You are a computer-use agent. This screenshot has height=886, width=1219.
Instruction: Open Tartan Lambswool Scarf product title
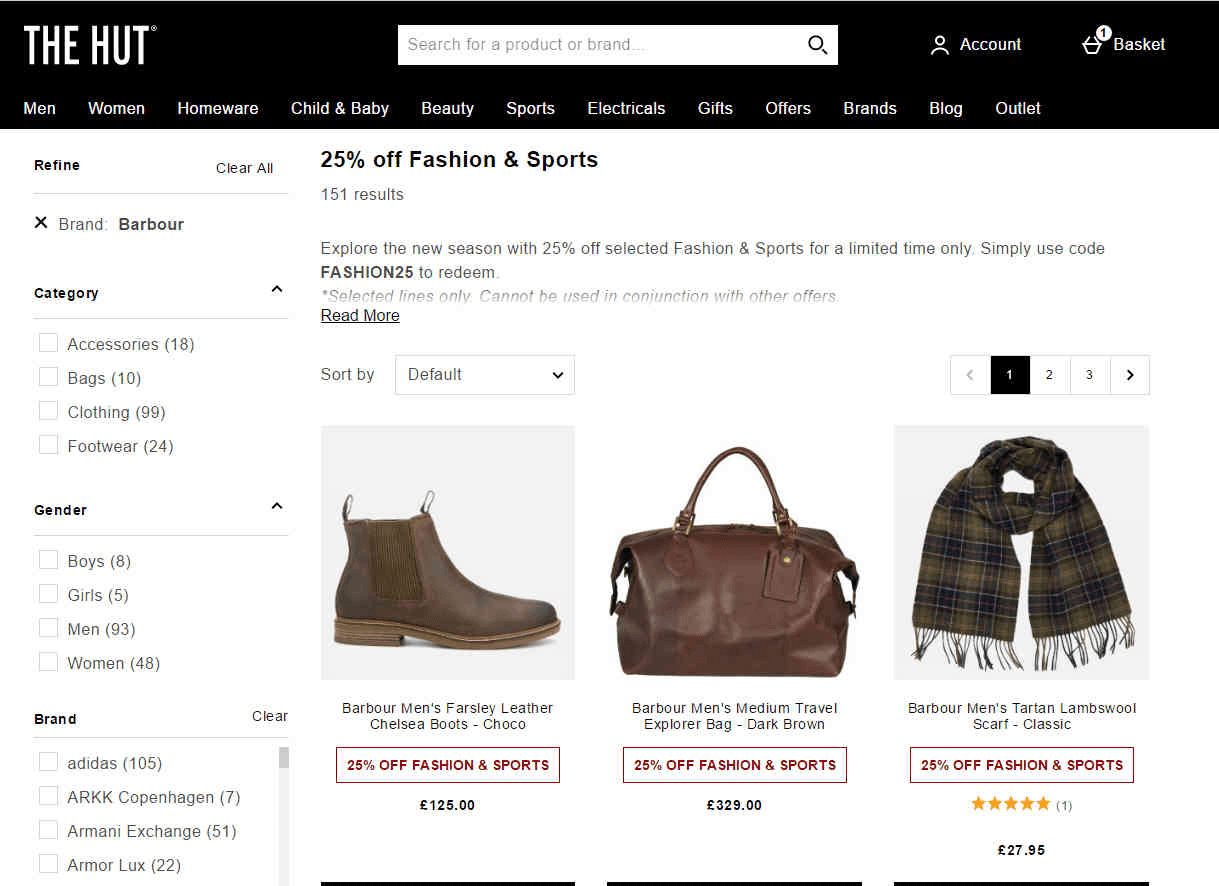(1022, 716)
